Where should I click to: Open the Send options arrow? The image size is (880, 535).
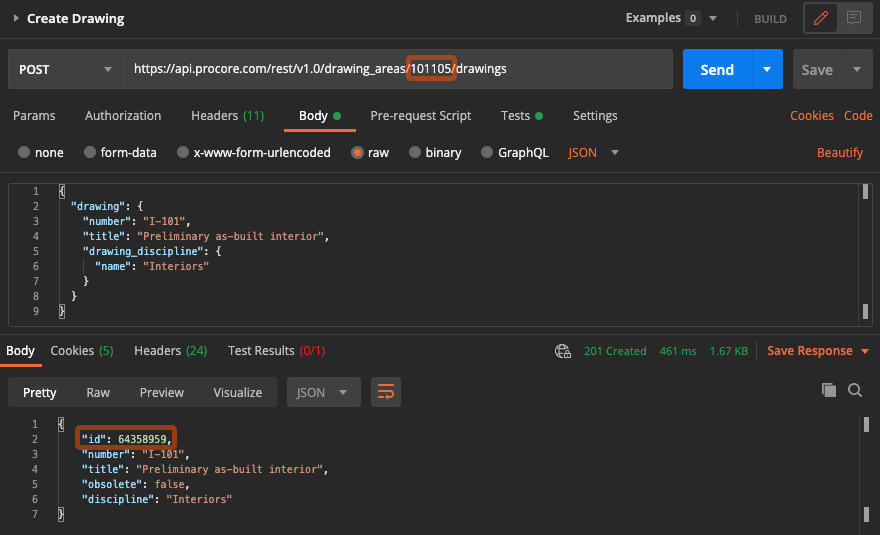point(767,69)
